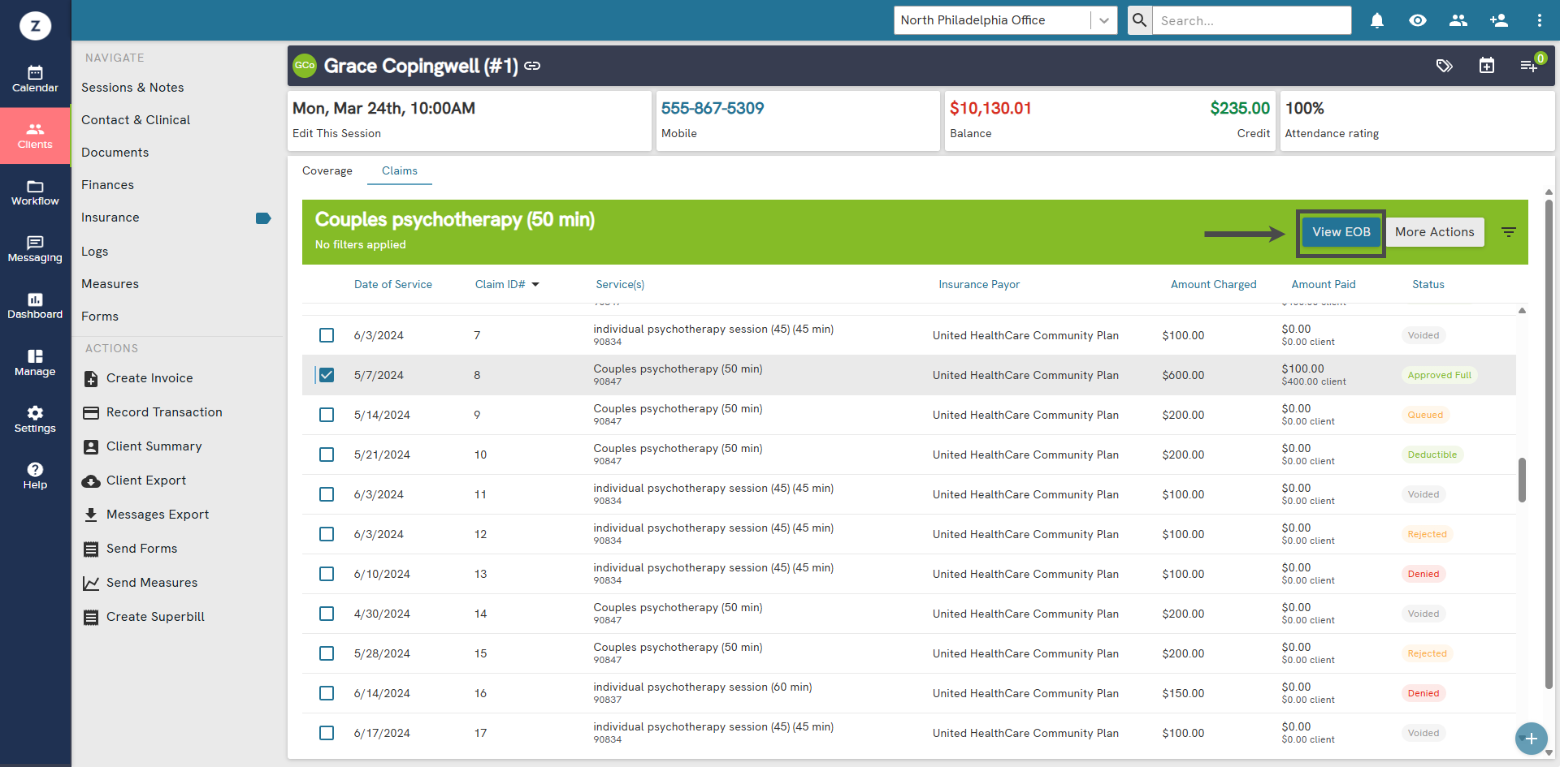Open the add new client icon
This screenshot has width=1560, height=767.
(1498, 20)
